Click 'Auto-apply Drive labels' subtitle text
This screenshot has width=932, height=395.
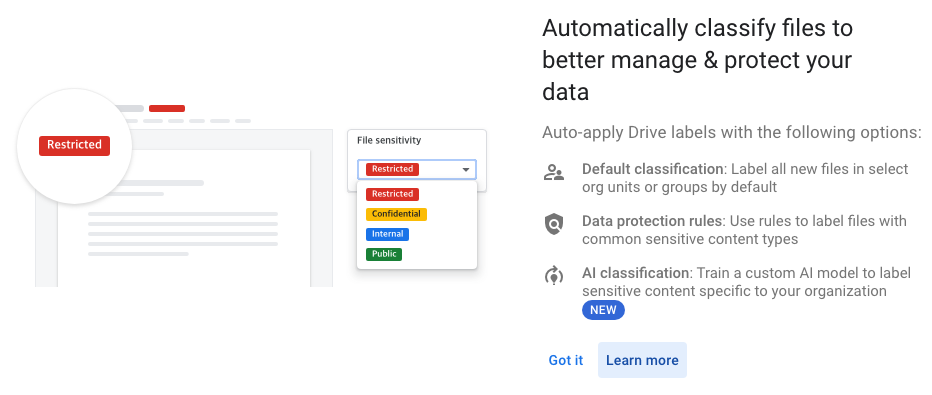point(732,132)
